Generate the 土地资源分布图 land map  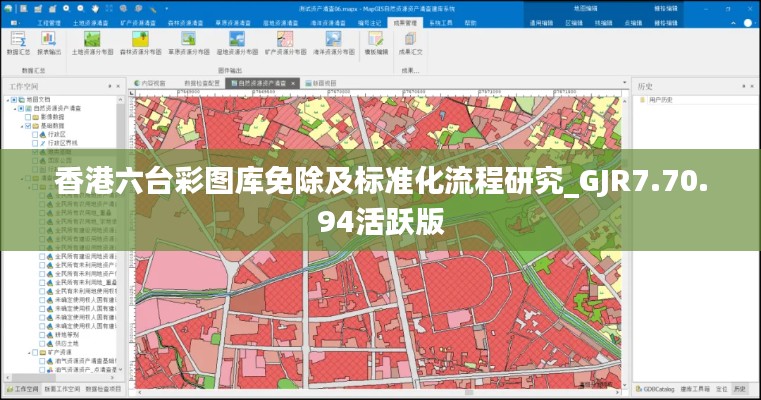92,43
